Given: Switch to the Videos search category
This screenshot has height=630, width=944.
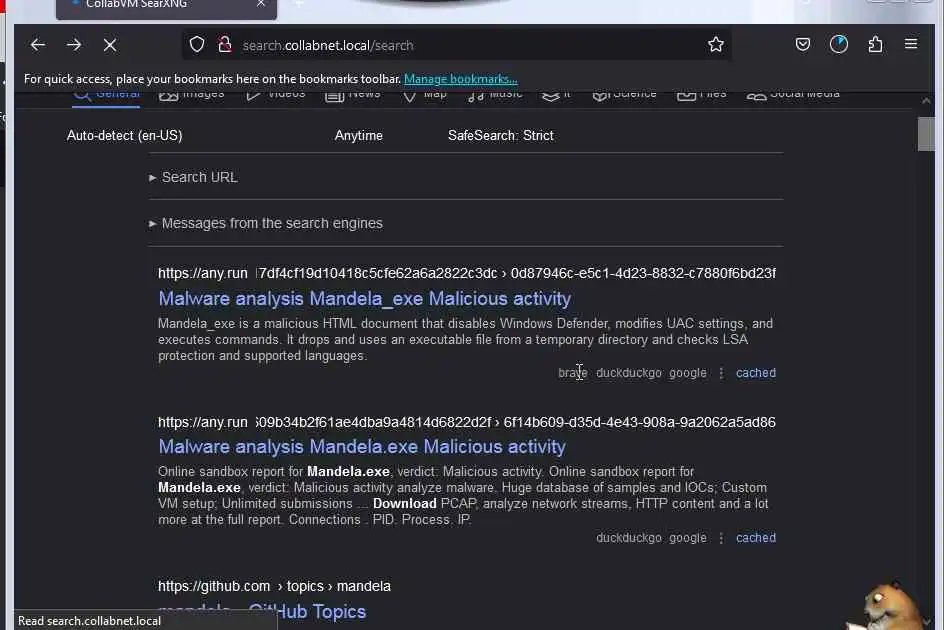Looking at the screenshot, I should pyautogui.click(x=275, y=96).
